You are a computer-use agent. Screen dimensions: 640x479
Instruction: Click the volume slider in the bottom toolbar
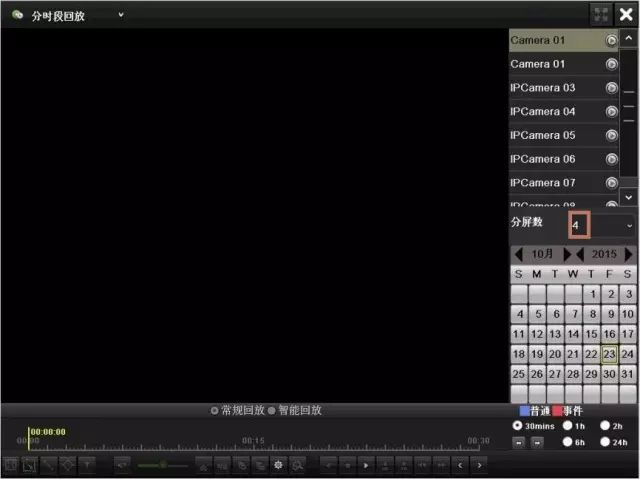162,465
